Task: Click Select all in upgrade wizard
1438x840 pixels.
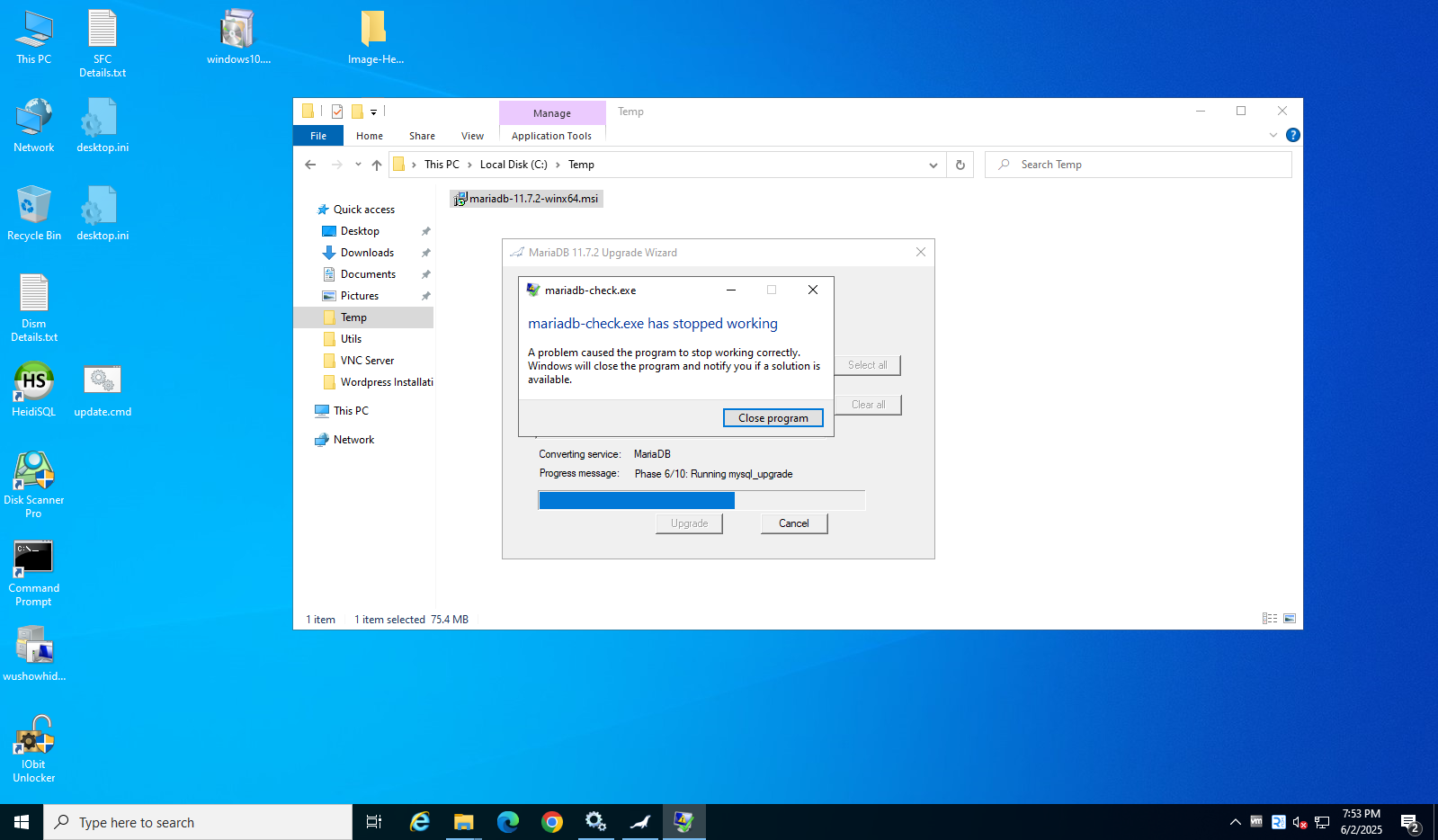Action: 867,365
